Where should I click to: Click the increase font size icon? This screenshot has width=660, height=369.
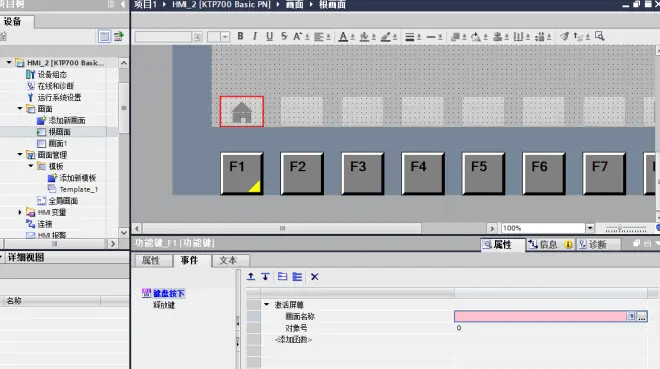click(x=298, y=36)
